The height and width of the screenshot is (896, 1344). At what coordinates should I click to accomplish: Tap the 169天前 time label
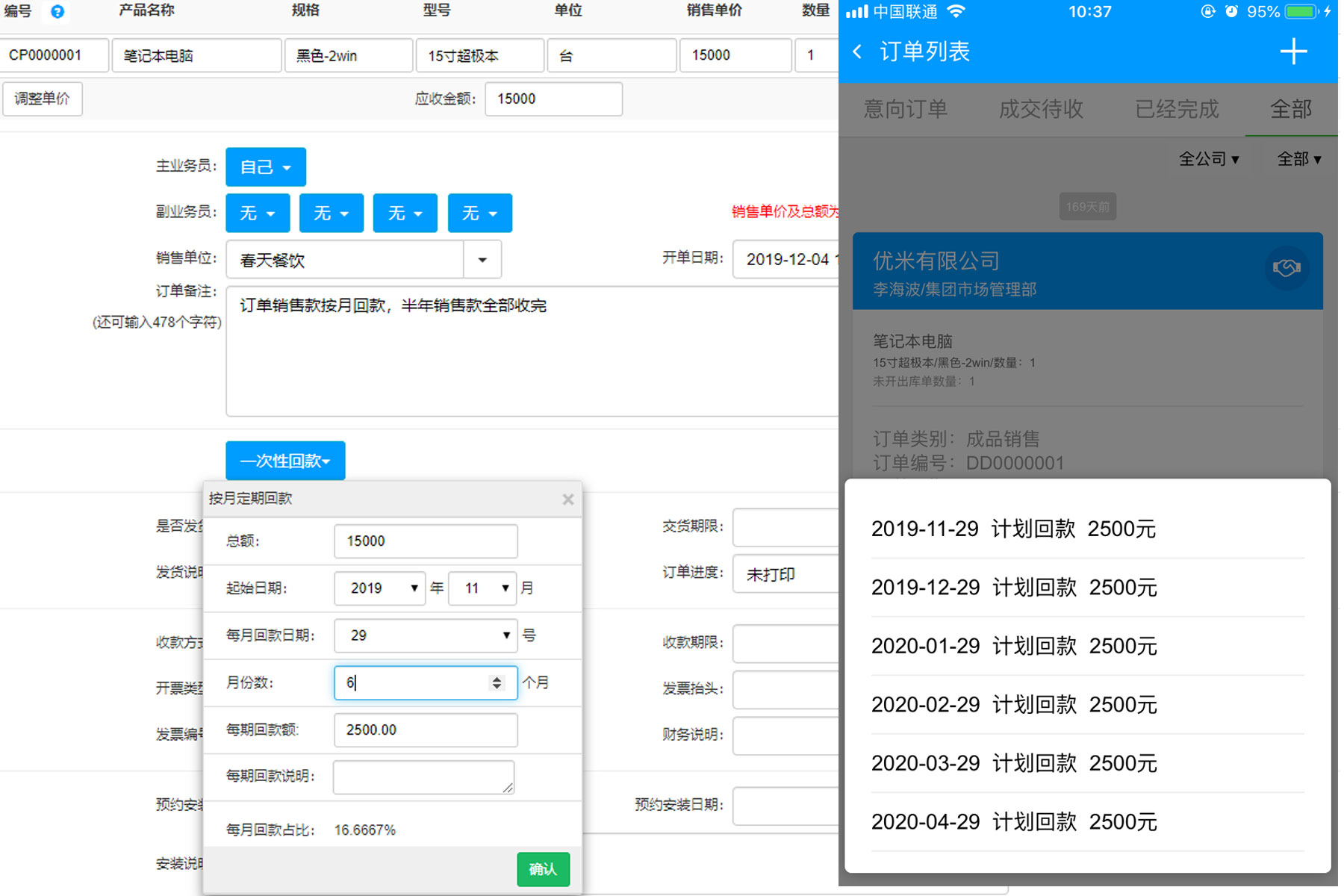coord(1088,207)
